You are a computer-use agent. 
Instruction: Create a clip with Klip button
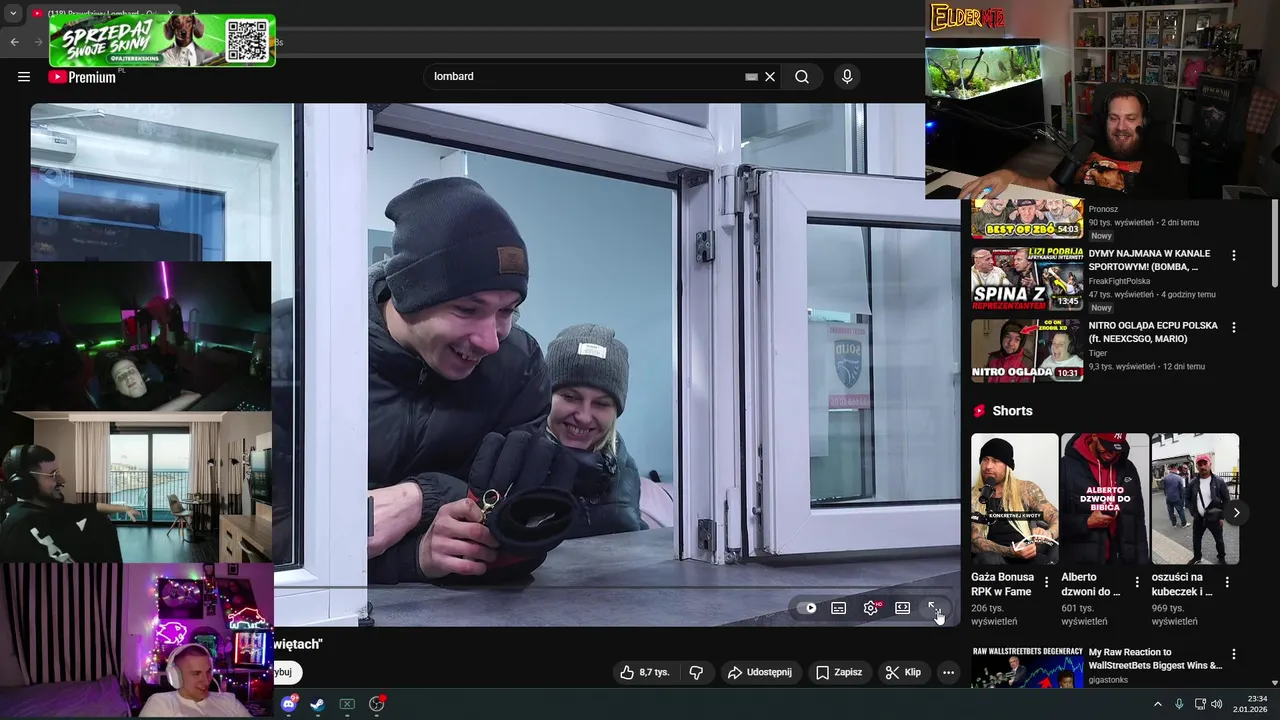click(x=903, y=672)
